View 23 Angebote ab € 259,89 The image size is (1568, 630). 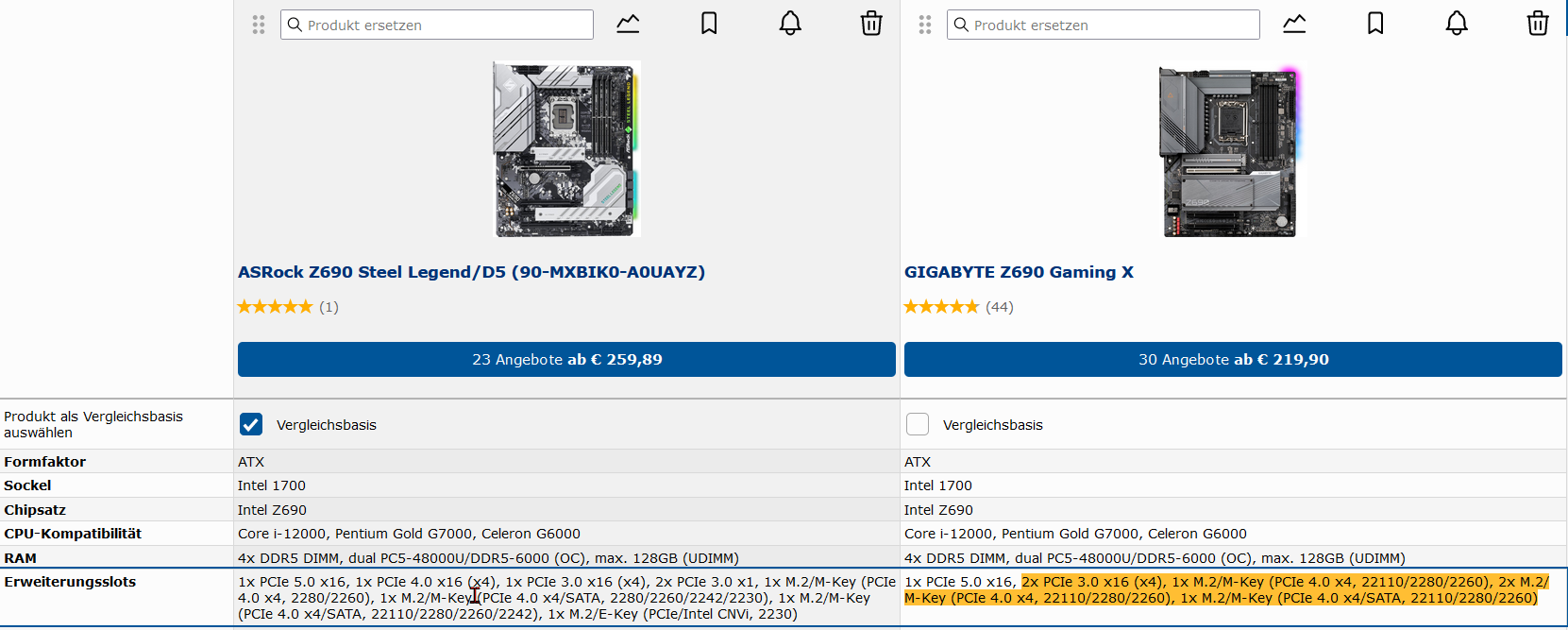click(566, 359)
